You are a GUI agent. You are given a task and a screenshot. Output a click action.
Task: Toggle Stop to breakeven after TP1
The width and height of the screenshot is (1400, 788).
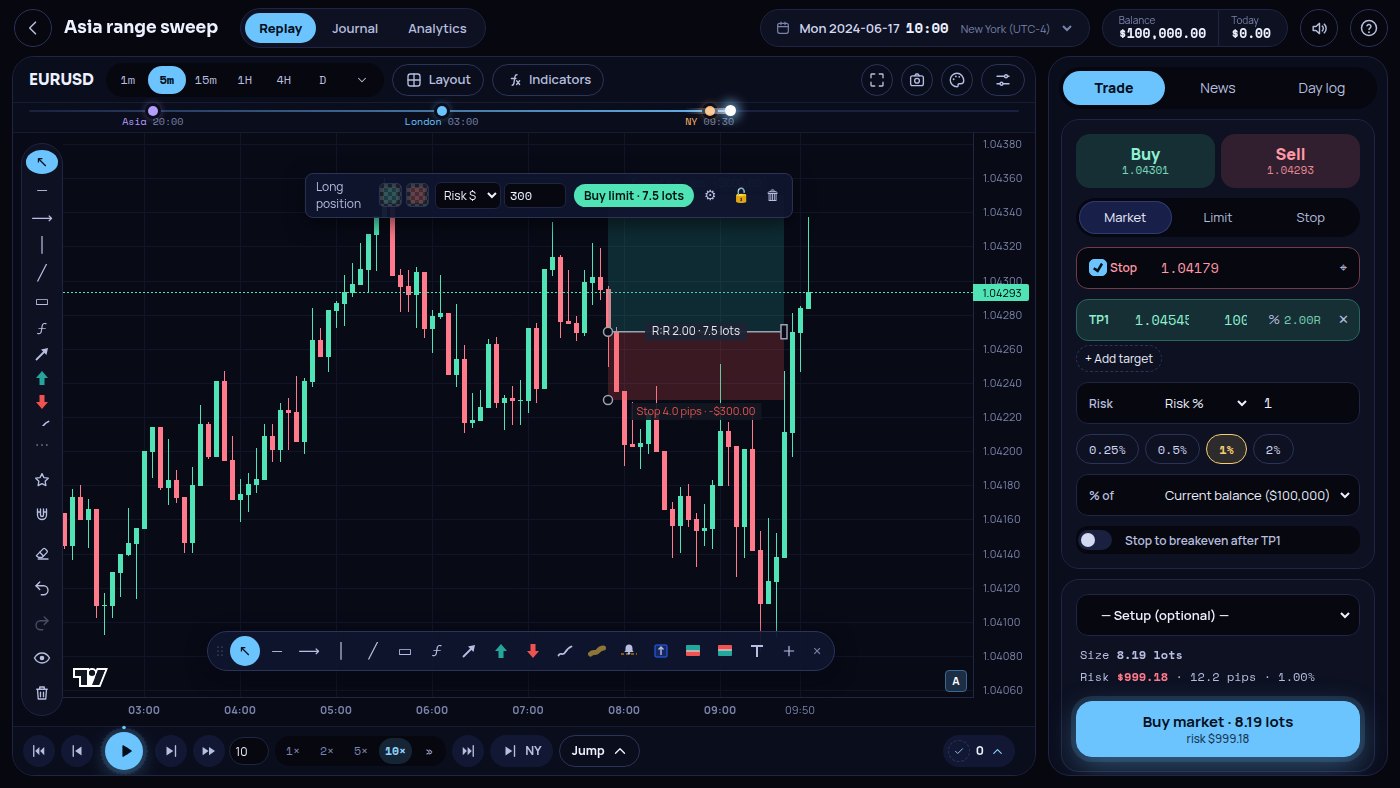[x=1095, y=541]
